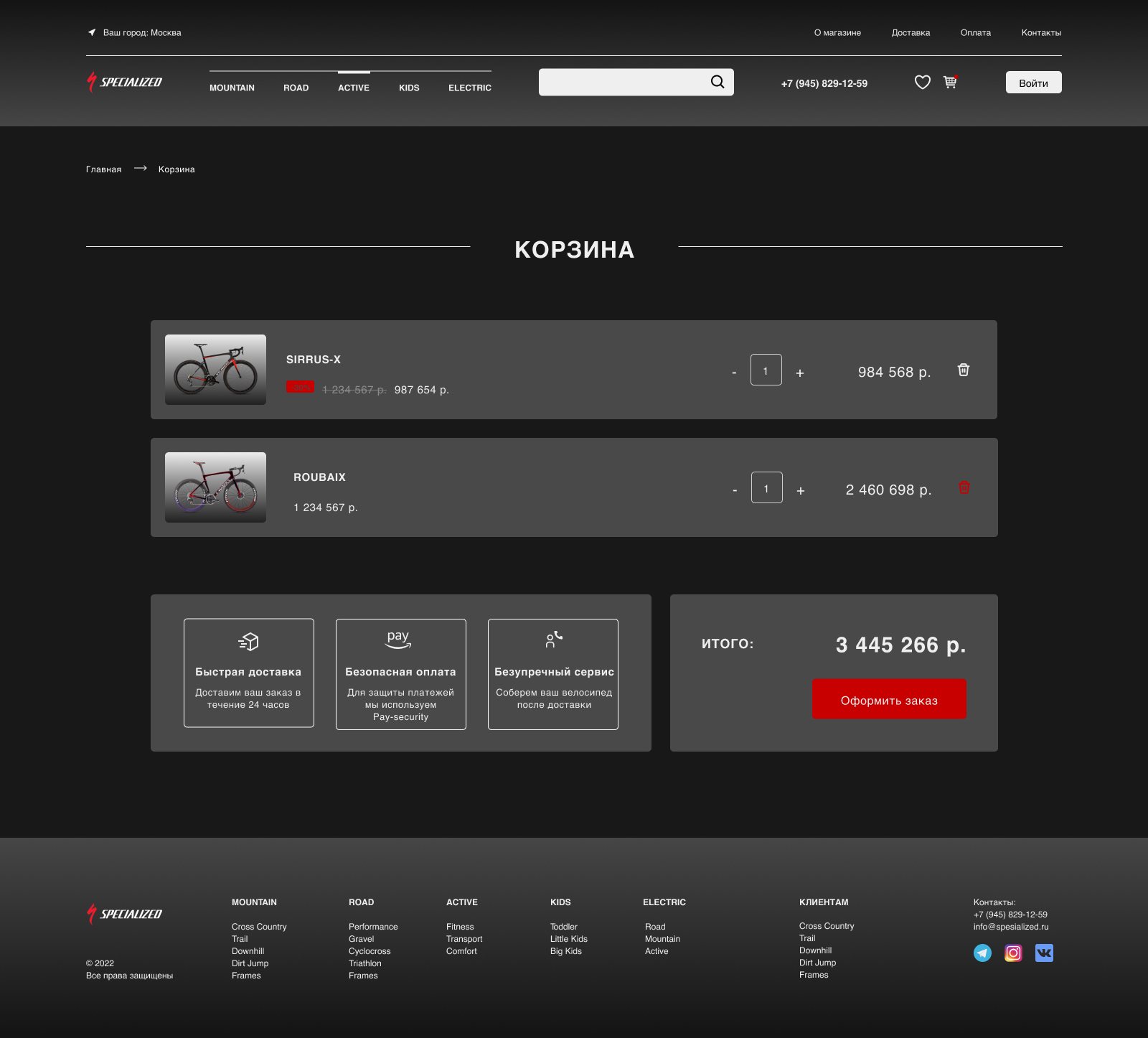Call the header phone number +7 (945) 829-12-59
The image size is (1148, 1038).
pos(824,83)
